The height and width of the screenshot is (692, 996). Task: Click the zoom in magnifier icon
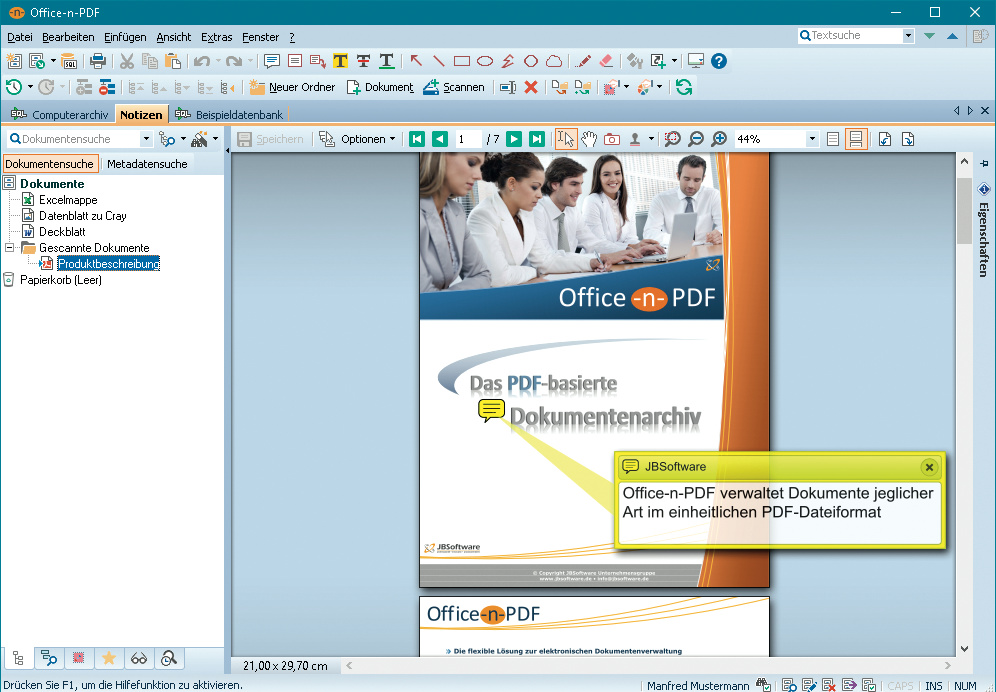pyautogui.click(x=719, y=139)
